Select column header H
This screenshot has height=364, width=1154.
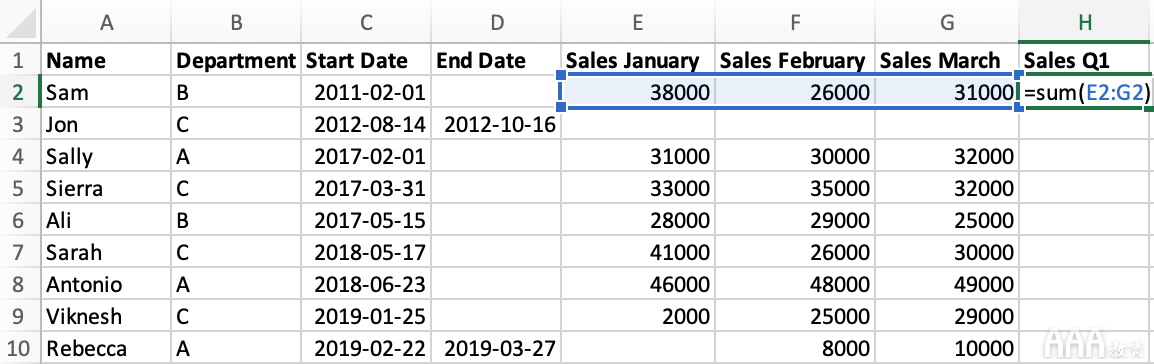(1086, 22)
